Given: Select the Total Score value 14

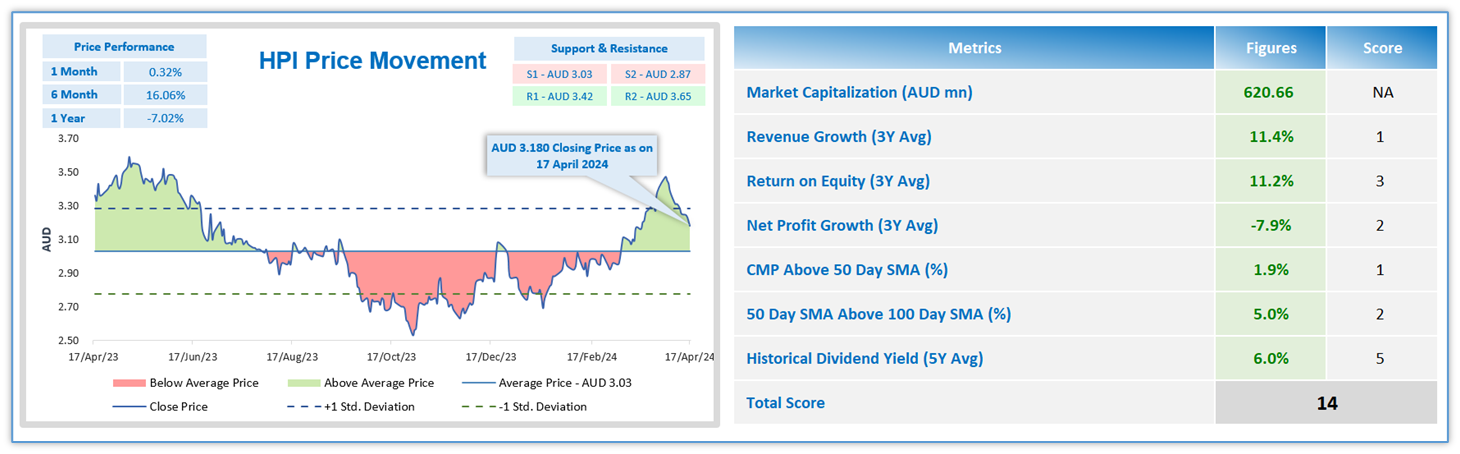Looking at the screenshot, I should point(1325,403).
